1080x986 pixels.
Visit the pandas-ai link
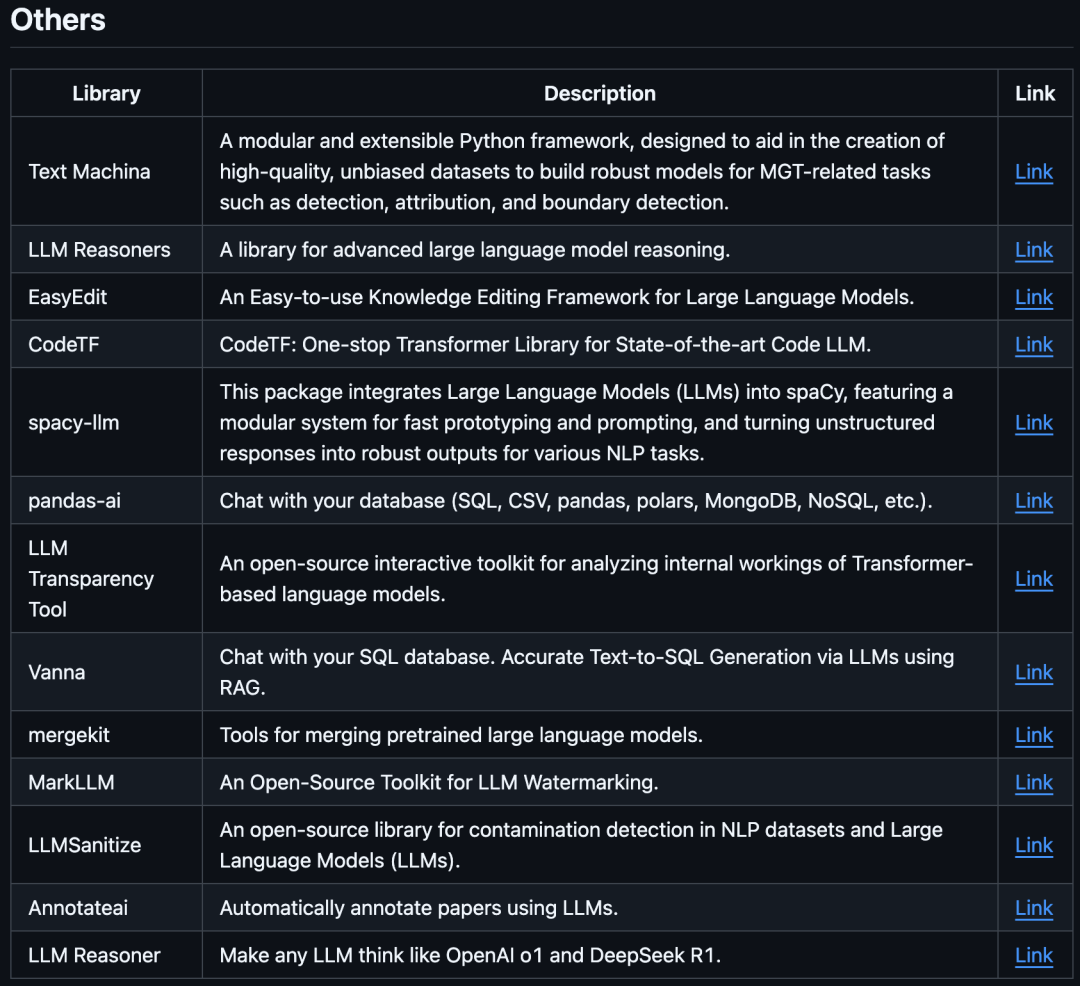coord(1034,501)
